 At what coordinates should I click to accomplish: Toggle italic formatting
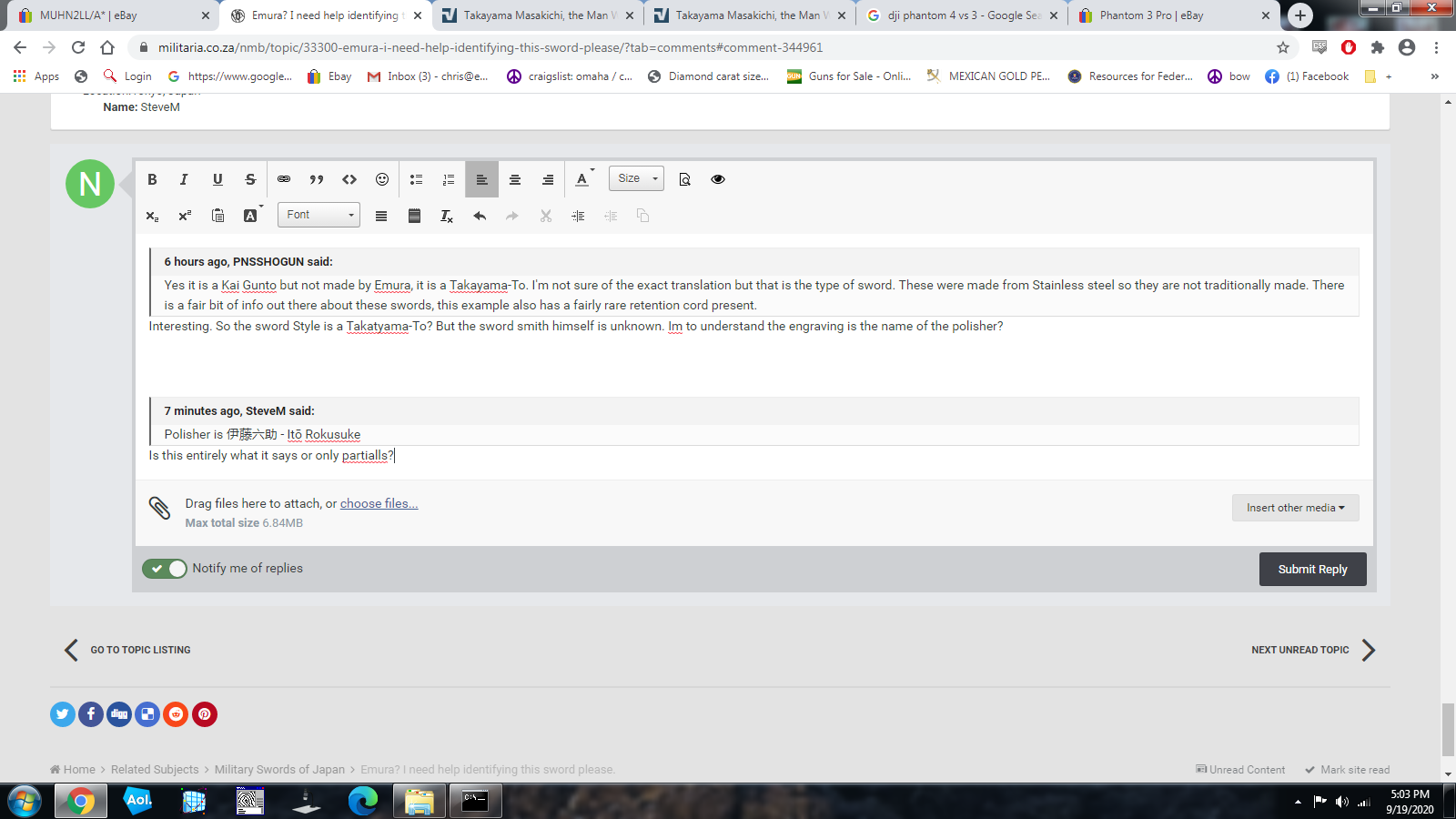[x=184, y=179]
